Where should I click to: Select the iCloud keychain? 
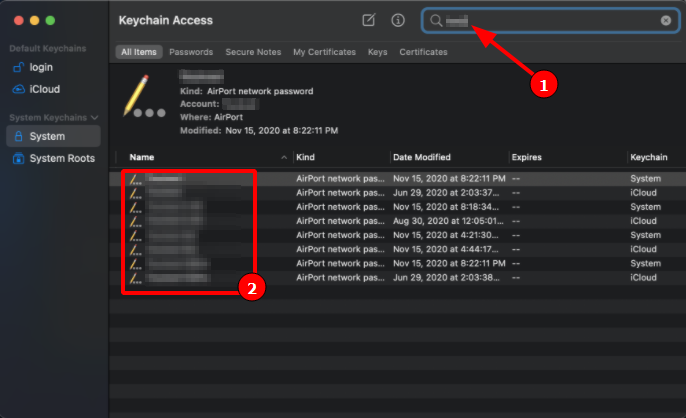[x=53, y=89]
